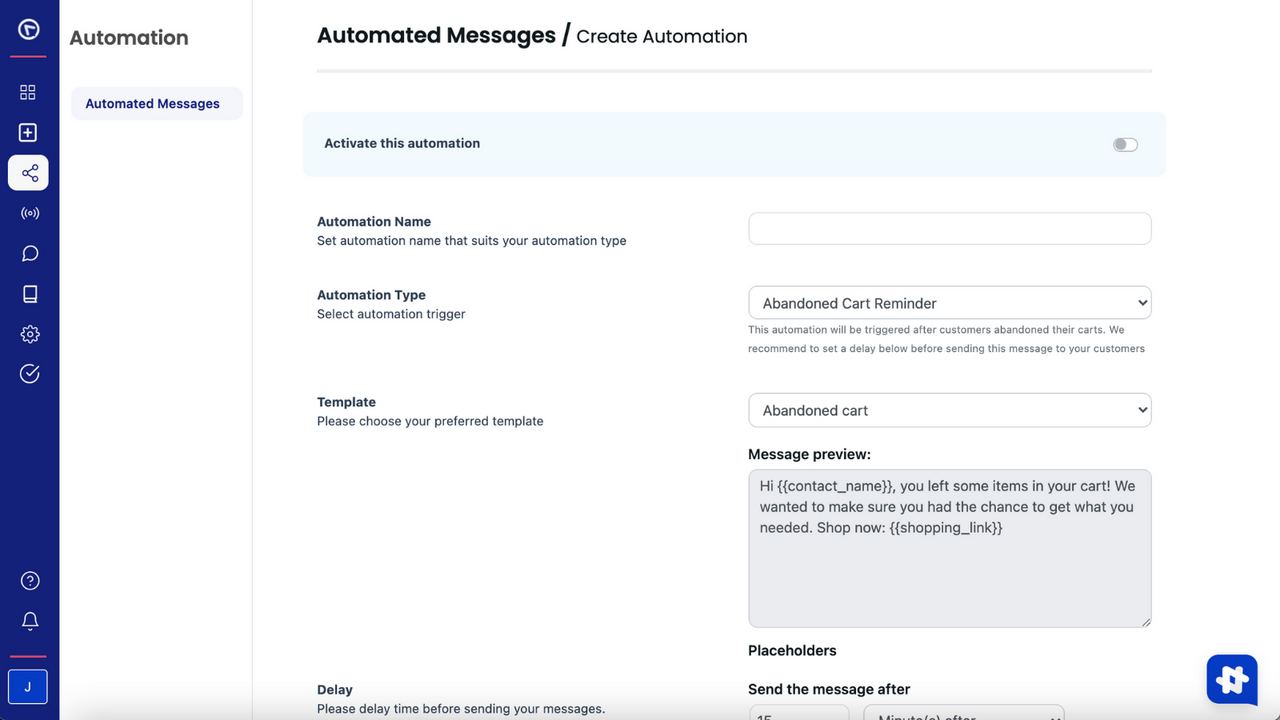1280x720 pixels.
Task: Click the J profile avatar button
Action: 28,687
